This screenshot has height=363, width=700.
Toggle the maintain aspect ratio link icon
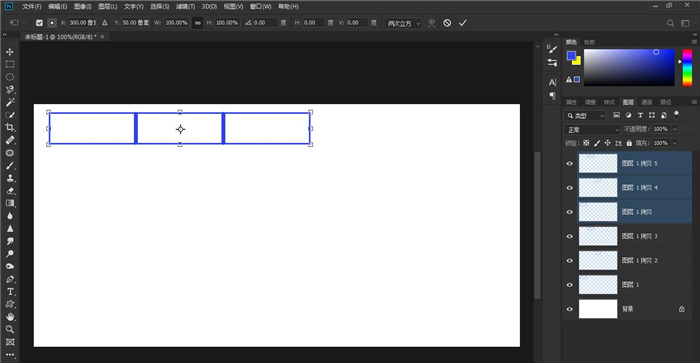coord(197,23)
